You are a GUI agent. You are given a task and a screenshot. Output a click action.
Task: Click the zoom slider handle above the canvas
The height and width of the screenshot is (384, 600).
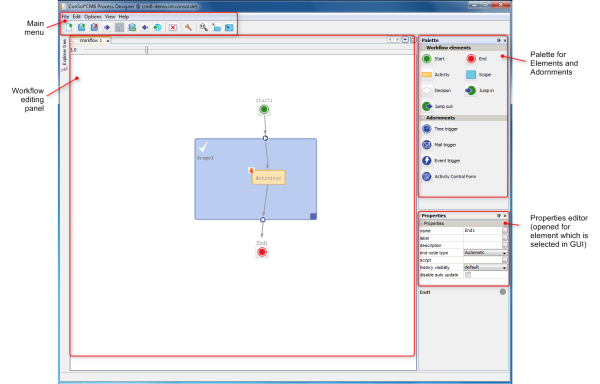tap(146, 50)
